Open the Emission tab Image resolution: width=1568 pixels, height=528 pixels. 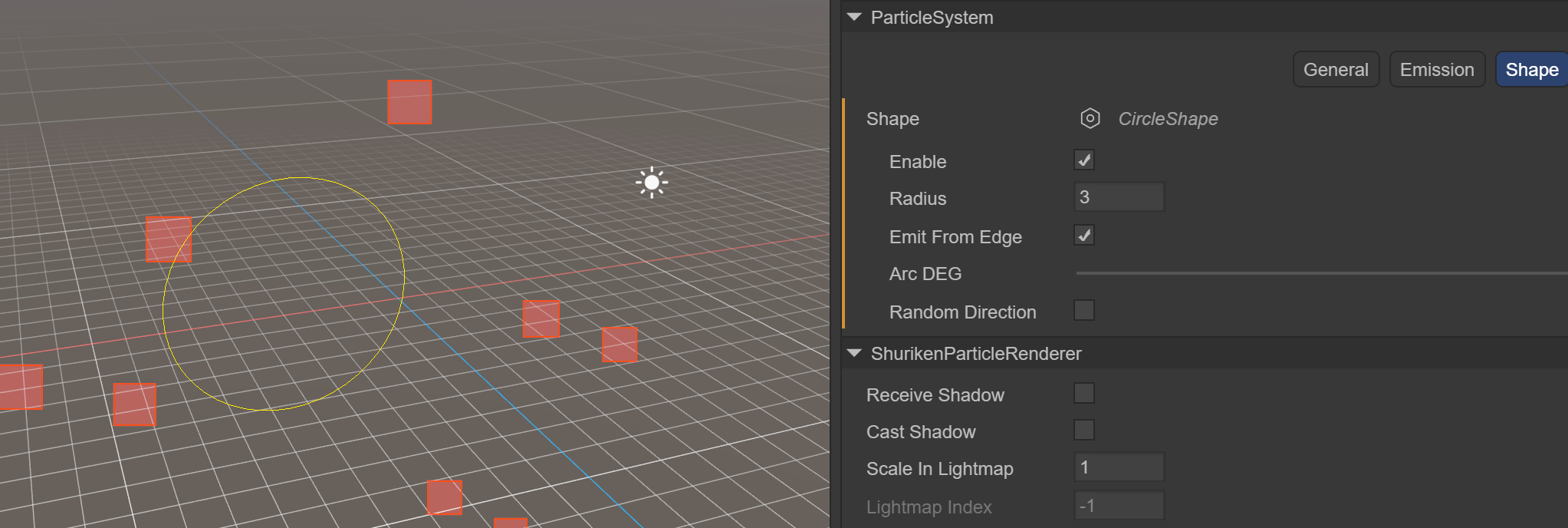pos(1437,70)
